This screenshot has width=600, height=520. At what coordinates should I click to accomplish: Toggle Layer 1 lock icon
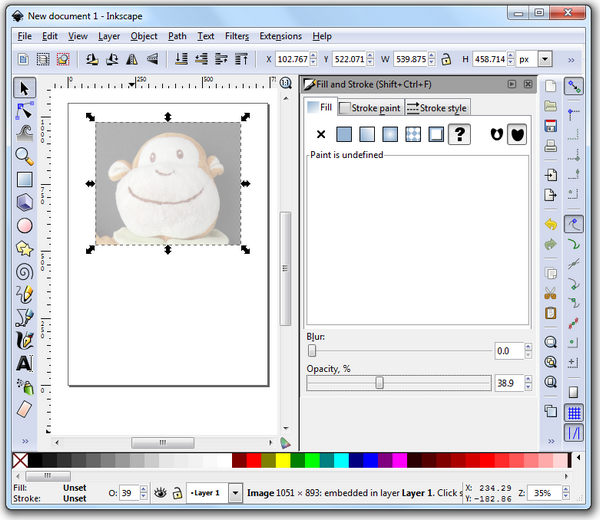(x=177, y=493)
